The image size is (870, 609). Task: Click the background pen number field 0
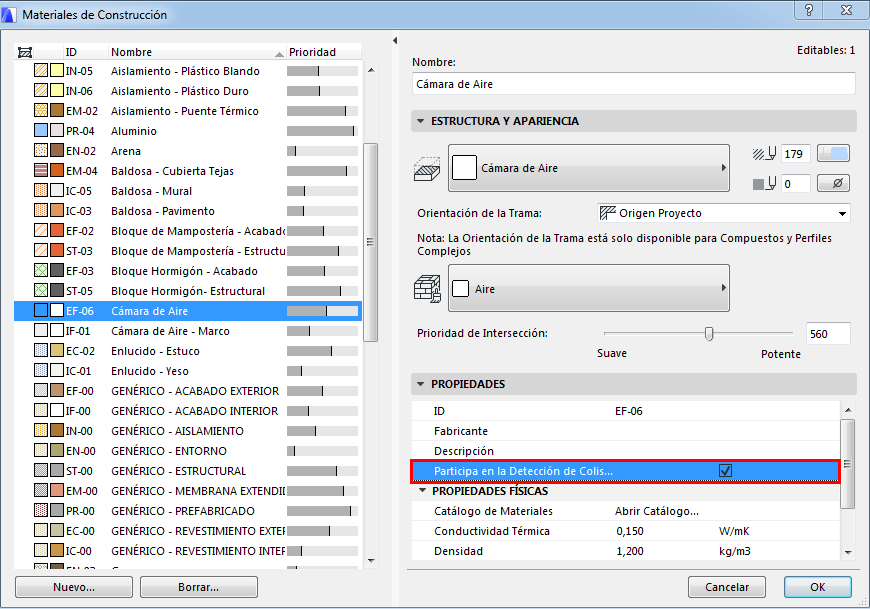tap(796, 184)
